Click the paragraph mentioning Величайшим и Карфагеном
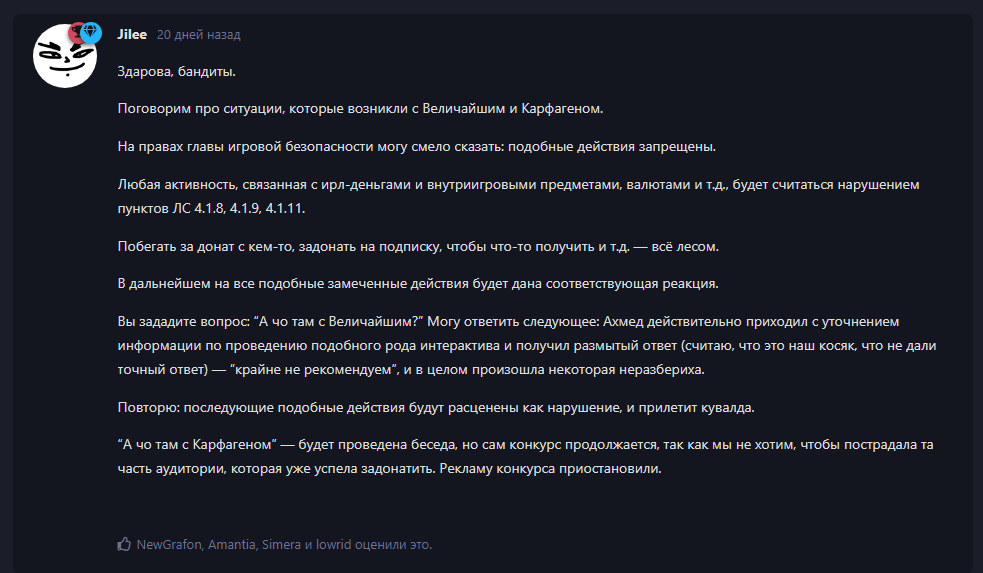 coord(360,108)
